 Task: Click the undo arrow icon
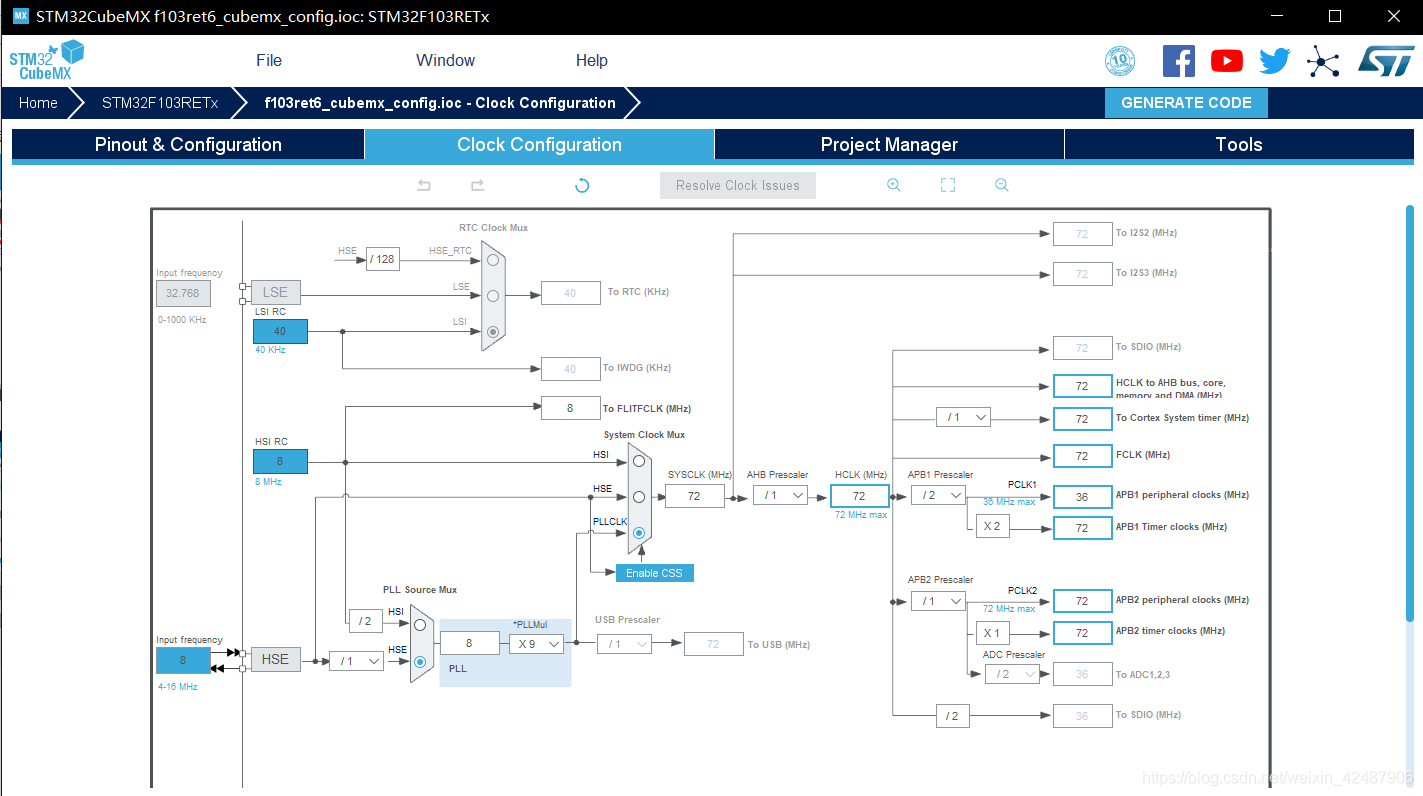(424, 185)
